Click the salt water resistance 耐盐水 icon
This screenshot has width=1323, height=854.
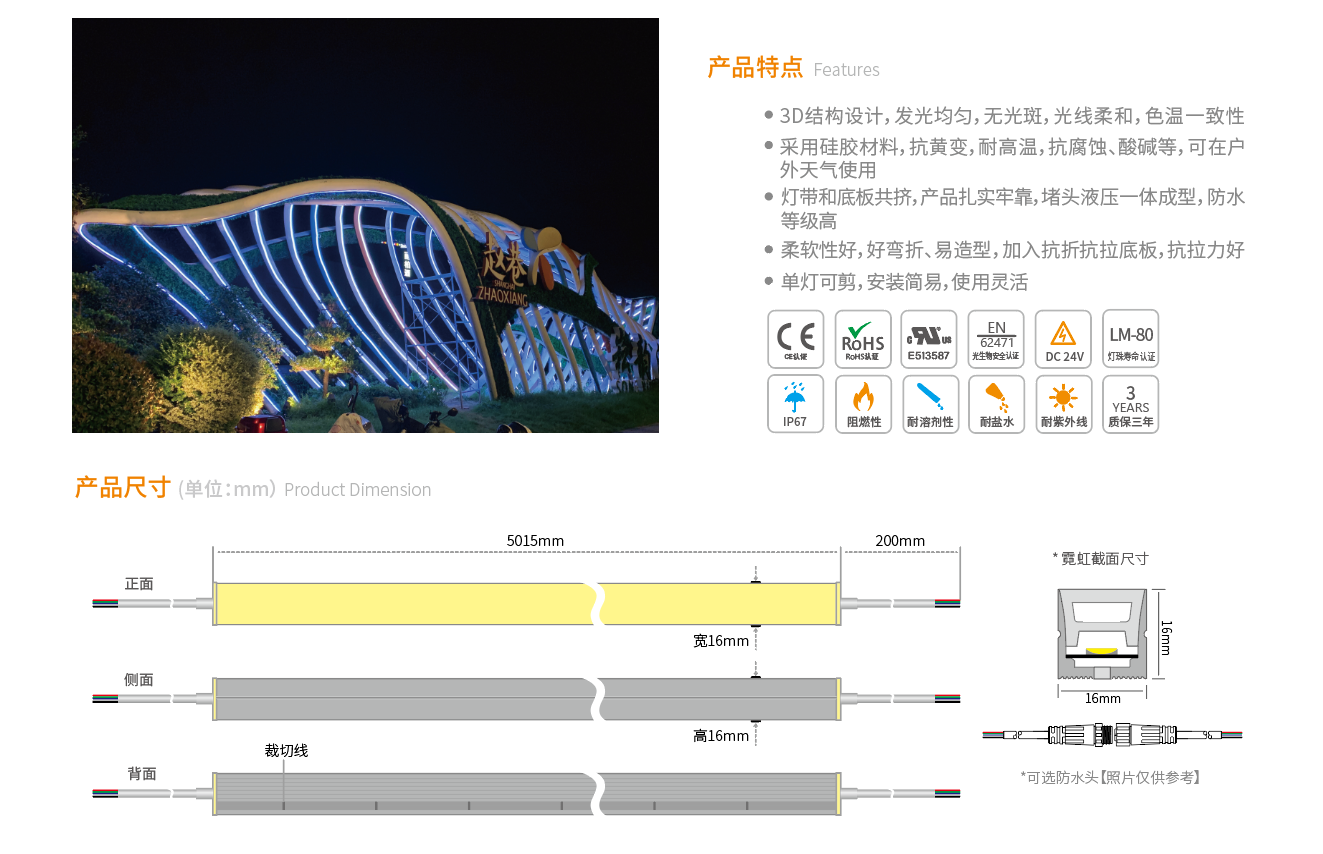[996, 404]
